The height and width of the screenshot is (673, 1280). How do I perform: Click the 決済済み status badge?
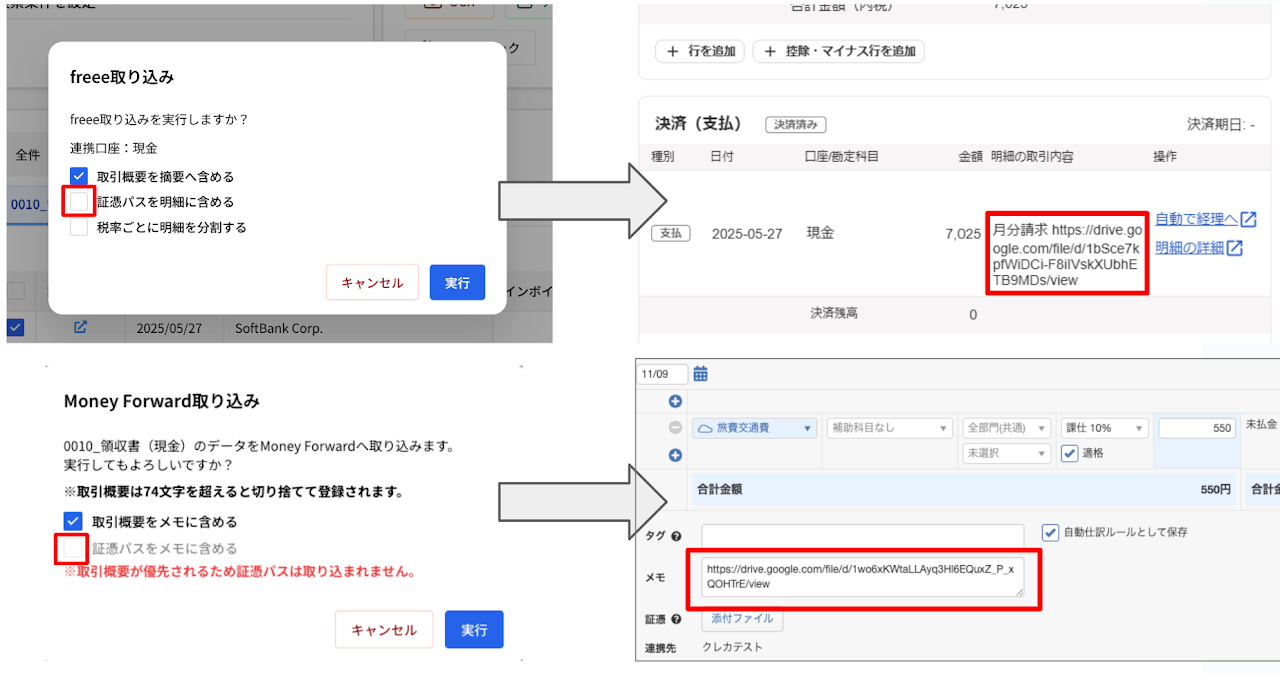coord(796,125)
